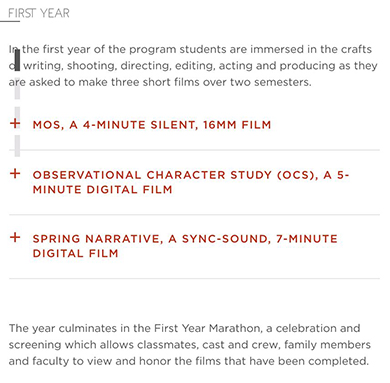Click the light gray scrollbar track segment
The width and height of the screenshot is (390, 383).
point(17,113)
